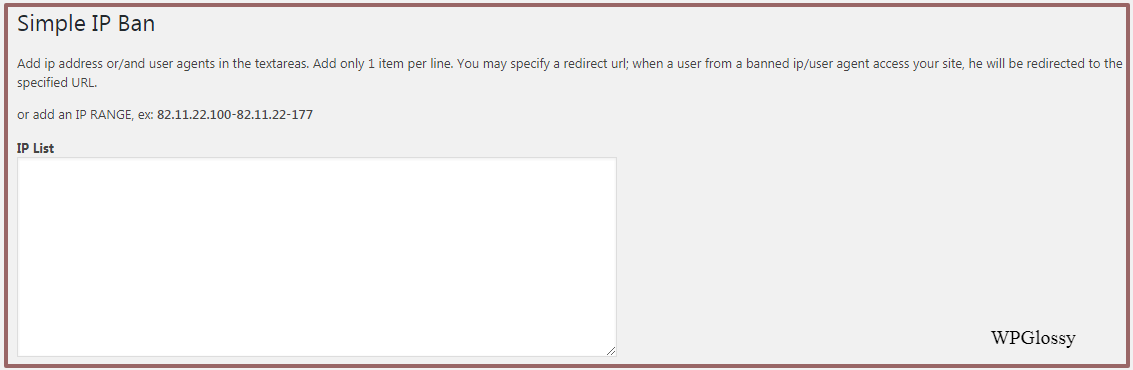The image size is (1133, 370).
Task: Select the Simple IP Ban heading
Action: [x=86, y=24]
